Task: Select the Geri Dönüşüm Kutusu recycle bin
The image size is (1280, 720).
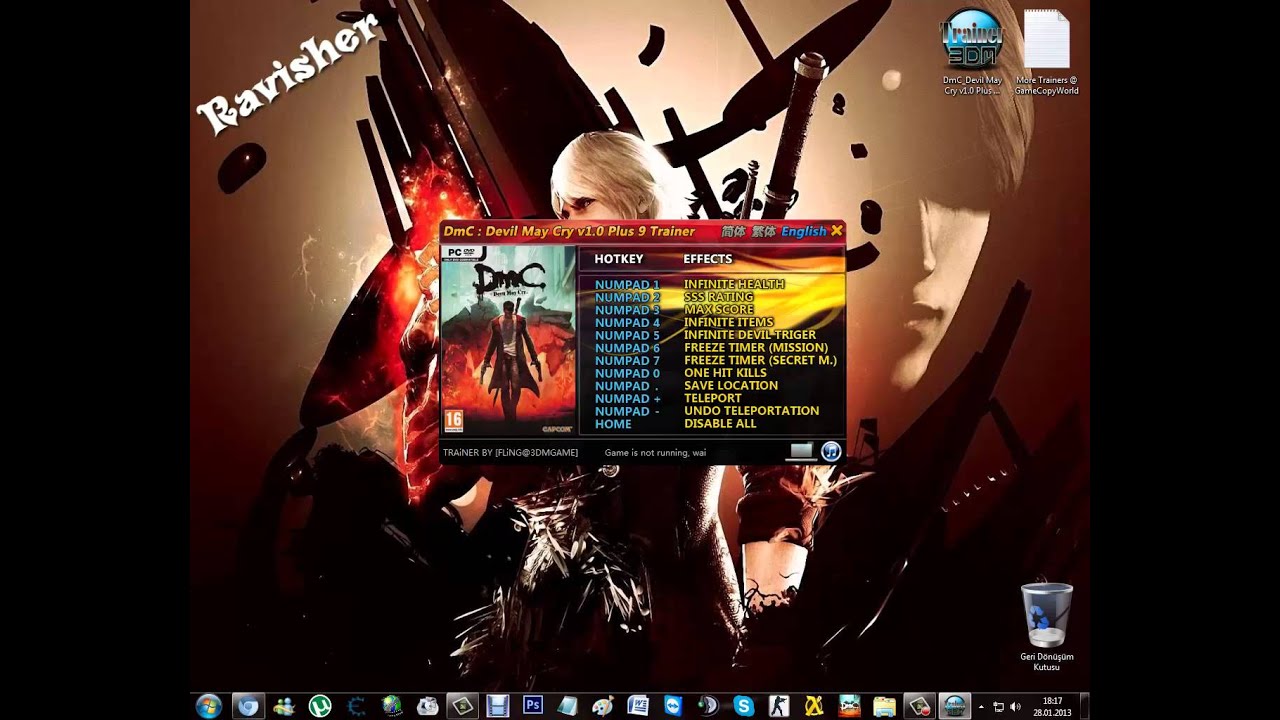Action: 1046,627
